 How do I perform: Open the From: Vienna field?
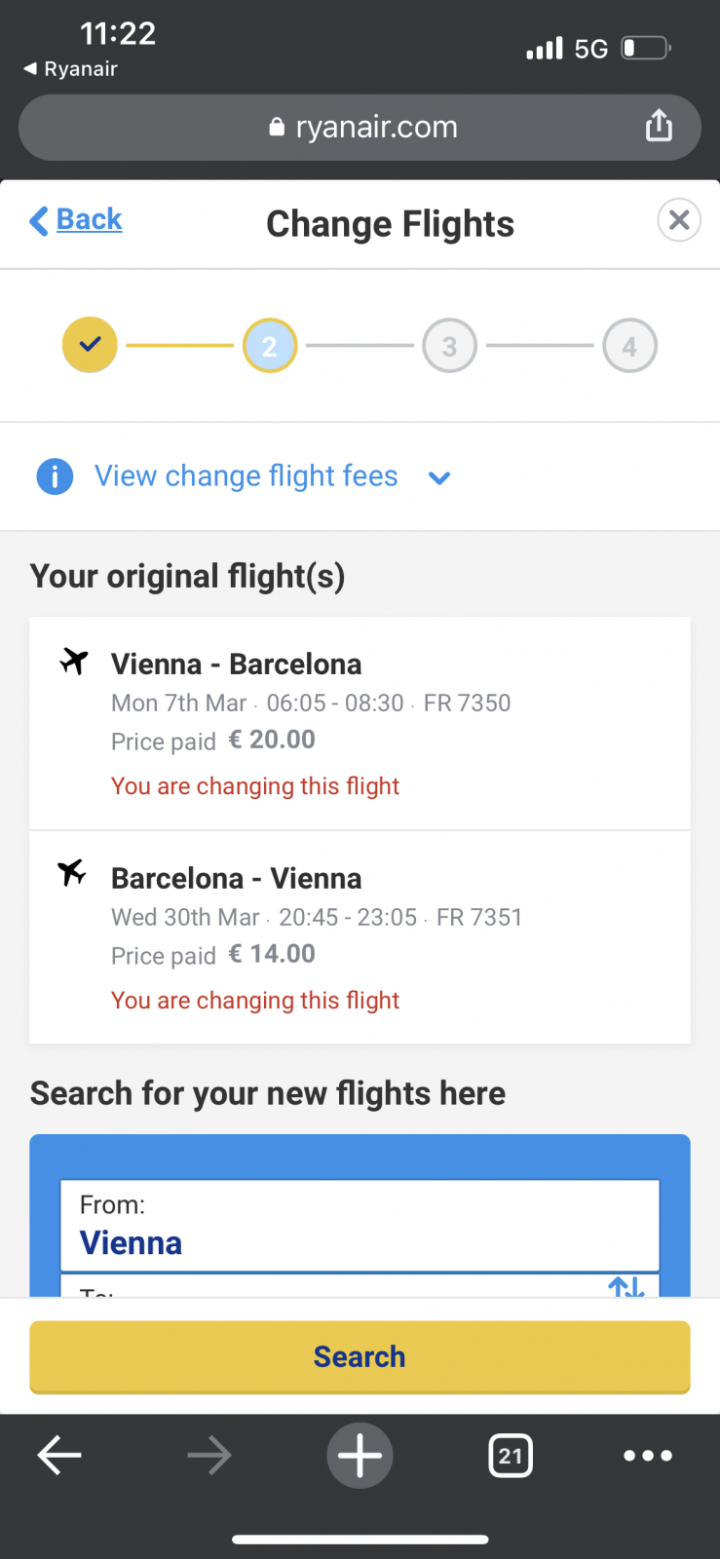pyautogui.click(x=360, y=1226)
